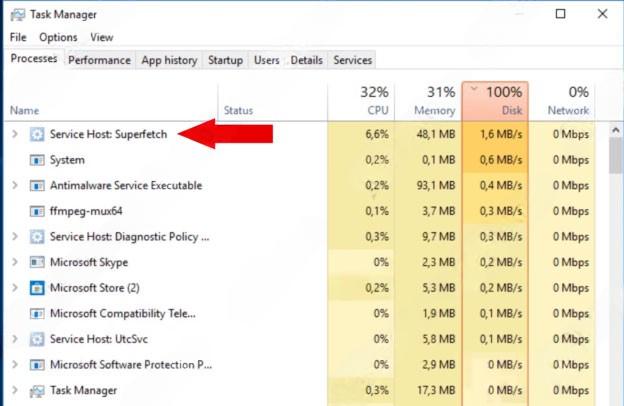
Task: Expand the Microsoft Skype process
Action: pyautogui.click(x=15, y=262)
